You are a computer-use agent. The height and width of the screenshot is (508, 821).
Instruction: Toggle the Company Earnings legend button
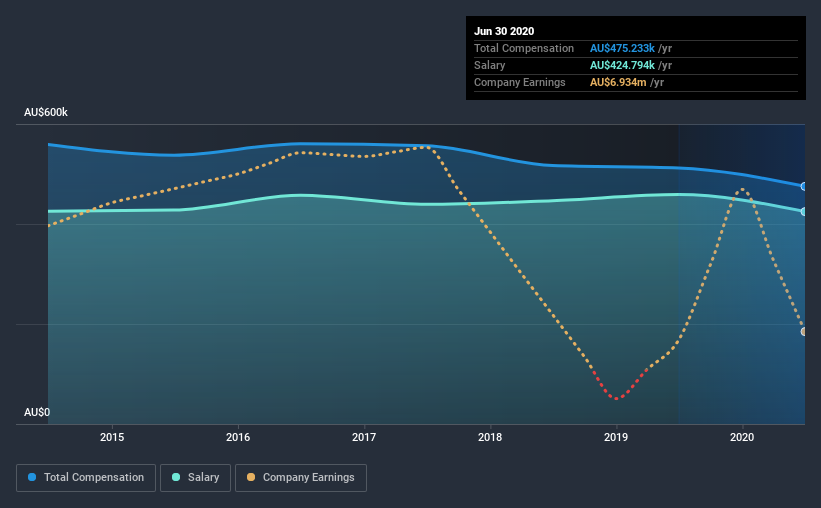(301, 478)
